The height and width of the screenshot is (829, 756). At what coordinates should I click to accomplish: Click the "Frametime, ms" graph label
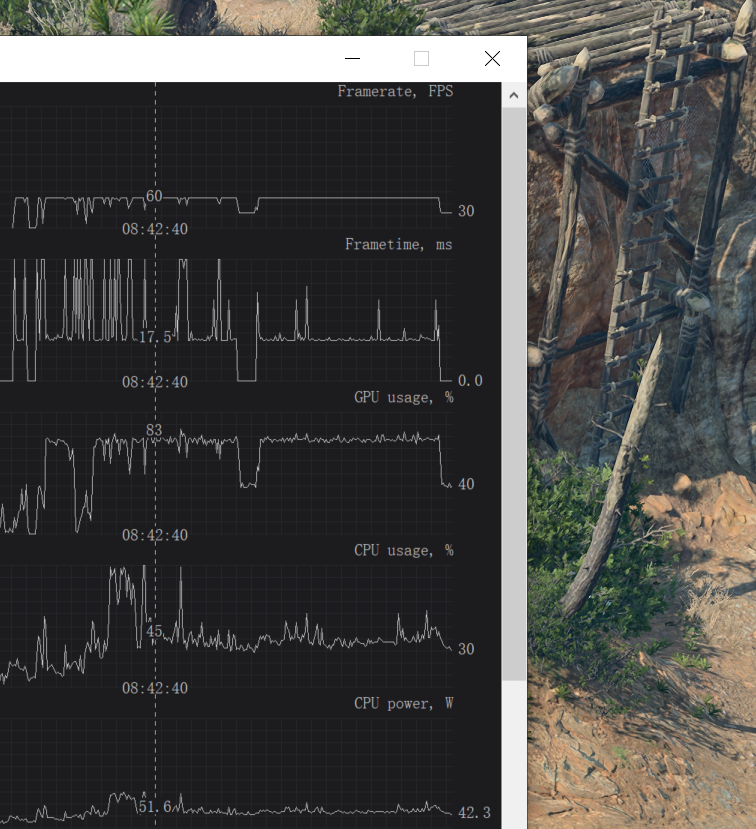point(398,245)
